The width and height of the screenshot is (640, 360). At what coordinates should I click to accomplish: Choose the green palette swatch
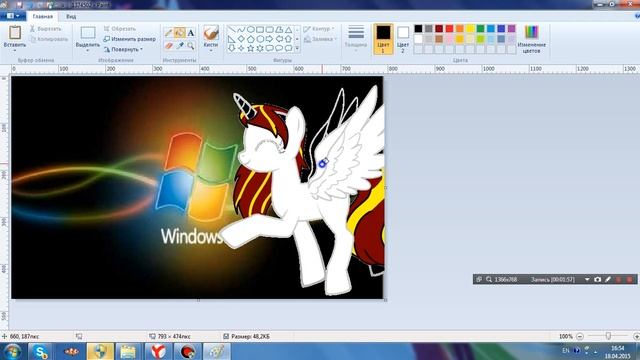point(480,29)
